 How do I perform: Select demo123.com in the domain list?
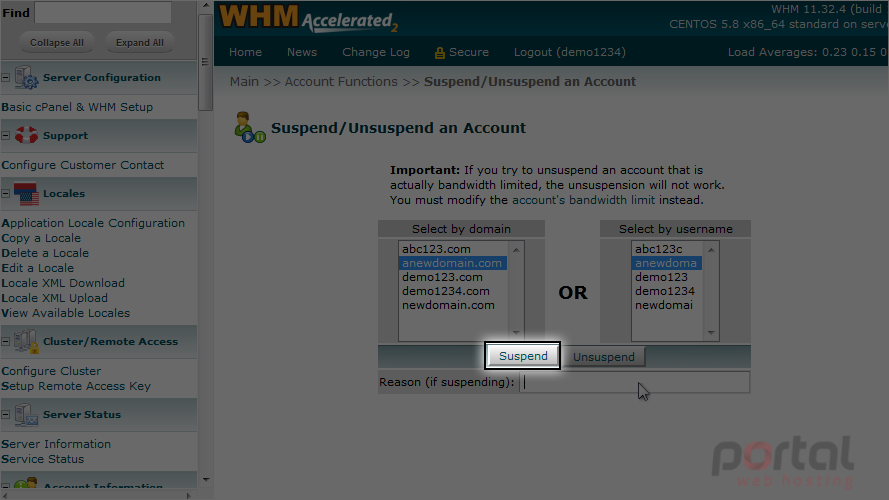(x=452, y=277)
